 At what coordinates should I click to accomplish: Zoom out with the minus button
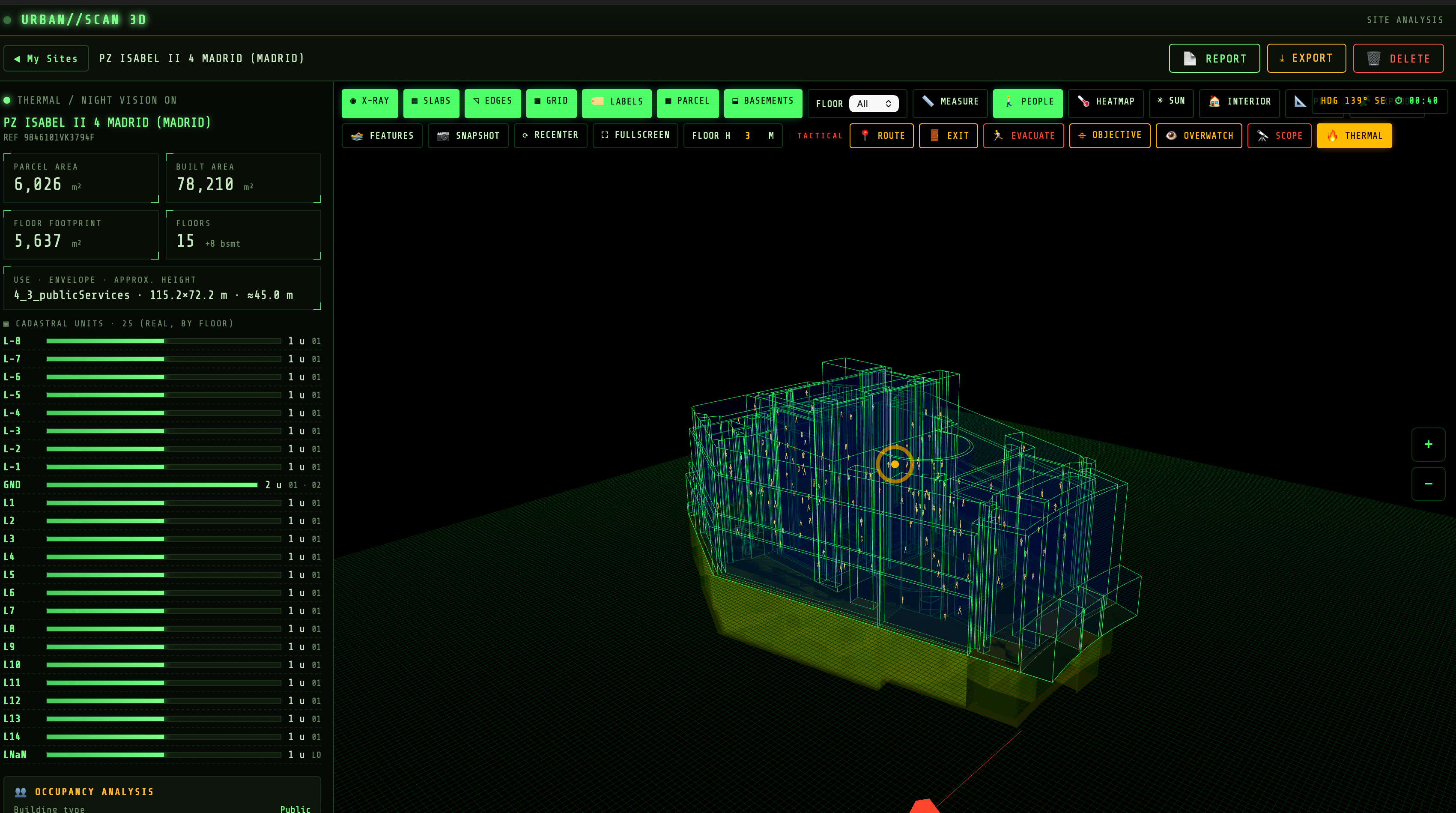pyautogui.click(x=1428, y=484)
